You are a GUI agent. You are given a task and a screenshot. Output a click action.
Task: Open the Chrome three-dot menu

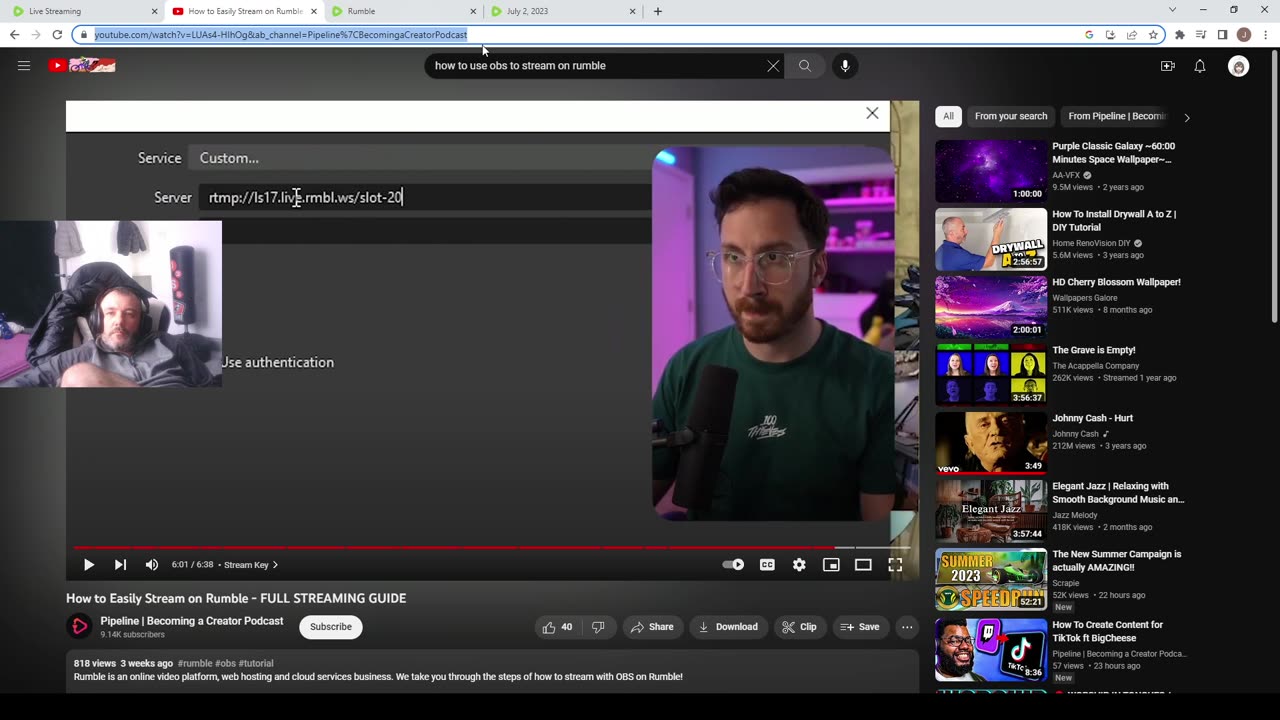click(x=1265, y=35)
